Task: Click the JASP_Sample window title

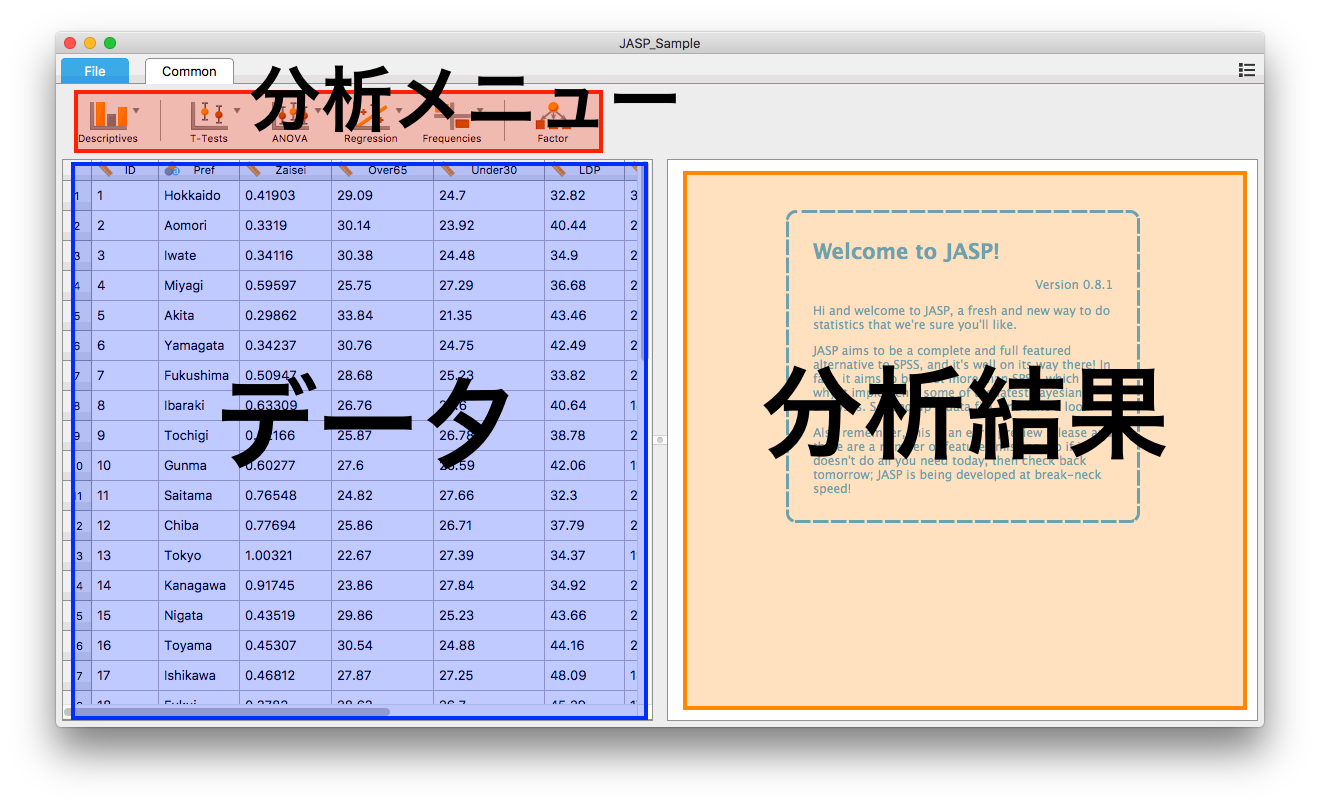Action: click(660, 43)
